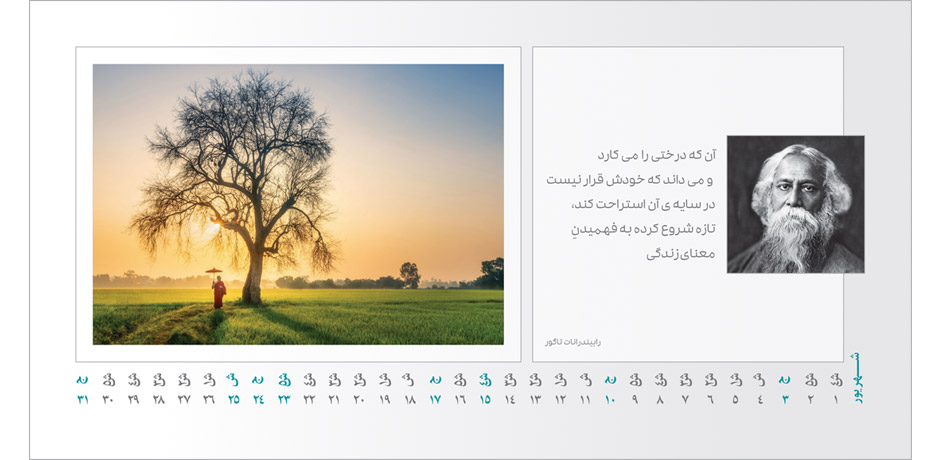Select date 28 (۲۸) on the calendar
This screenshot has height=460, width=940.
[x=158, y=400]
